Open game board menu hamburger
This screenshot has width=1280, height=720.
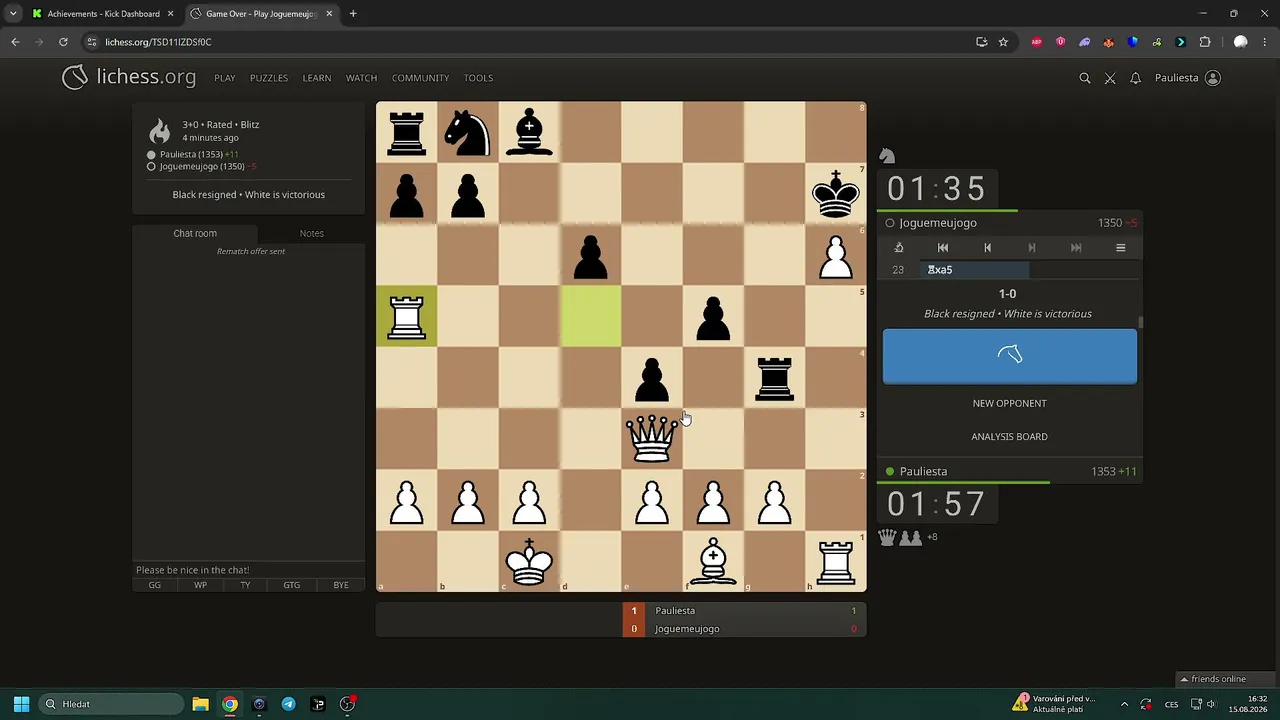(1120, 248)
